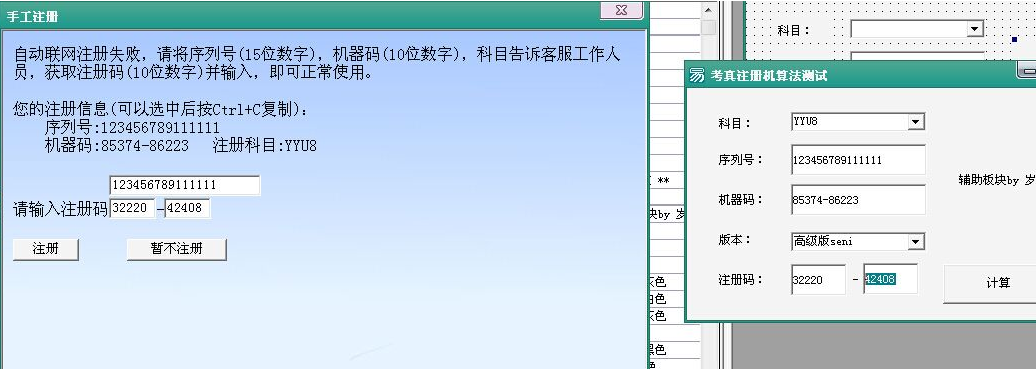
Task: Click the 考真注册机算法测试 window icon
Action: (x=697, y=75)
